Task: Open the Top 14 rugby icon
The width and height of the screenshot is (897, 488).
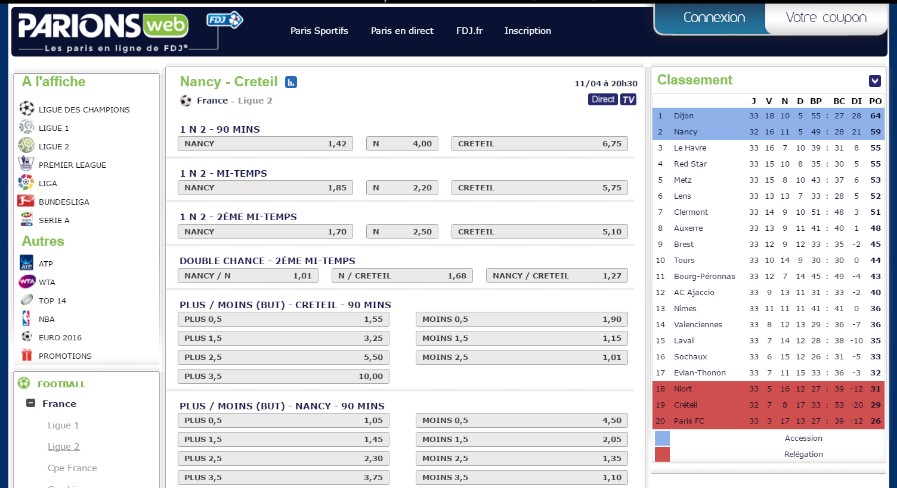Action: (x=26, y=299)
